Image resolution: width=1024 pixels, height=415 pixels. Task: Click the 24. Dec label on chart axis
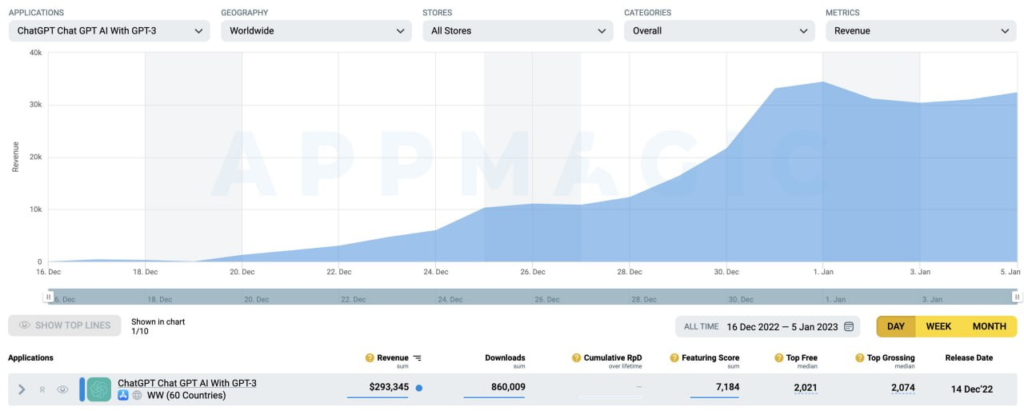[436, 271]
